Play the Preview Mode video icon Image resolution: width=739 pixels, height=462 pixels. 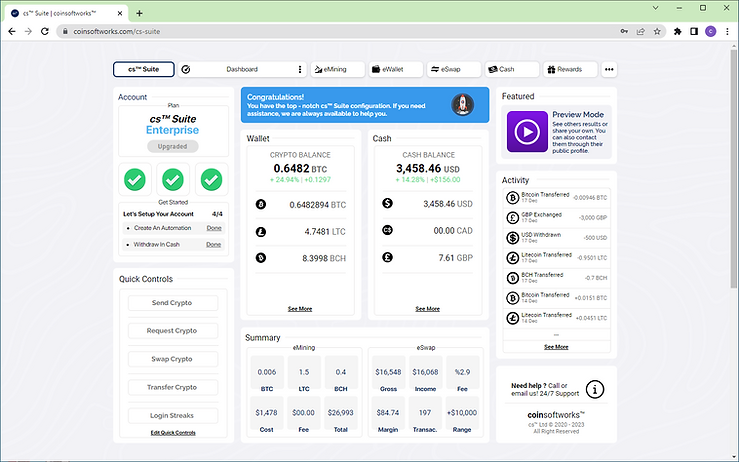click(527, 132)
